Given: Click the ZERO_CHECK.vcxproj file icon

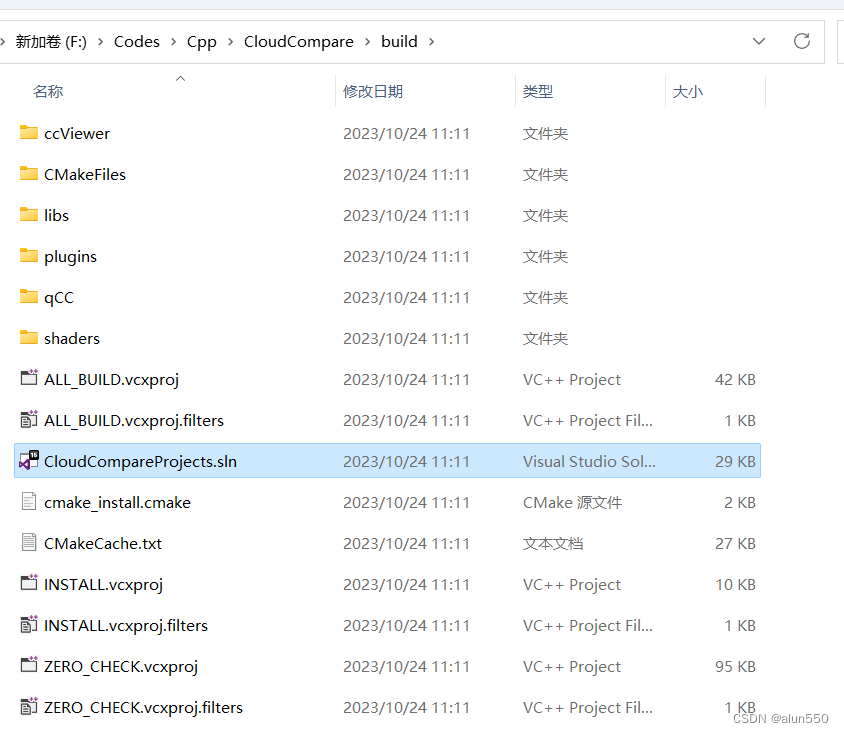Looking at the screenshot, I should [x=29, y=665].
